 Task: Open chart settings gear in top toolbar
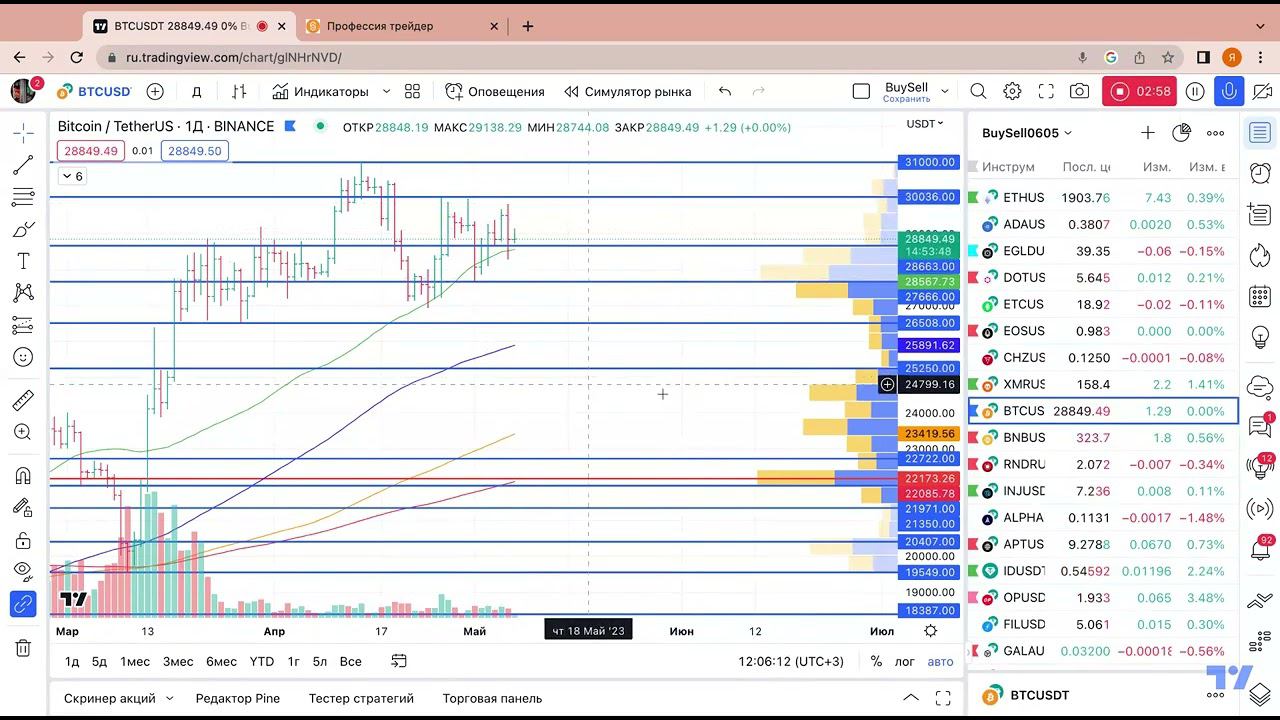point(1012,91)
